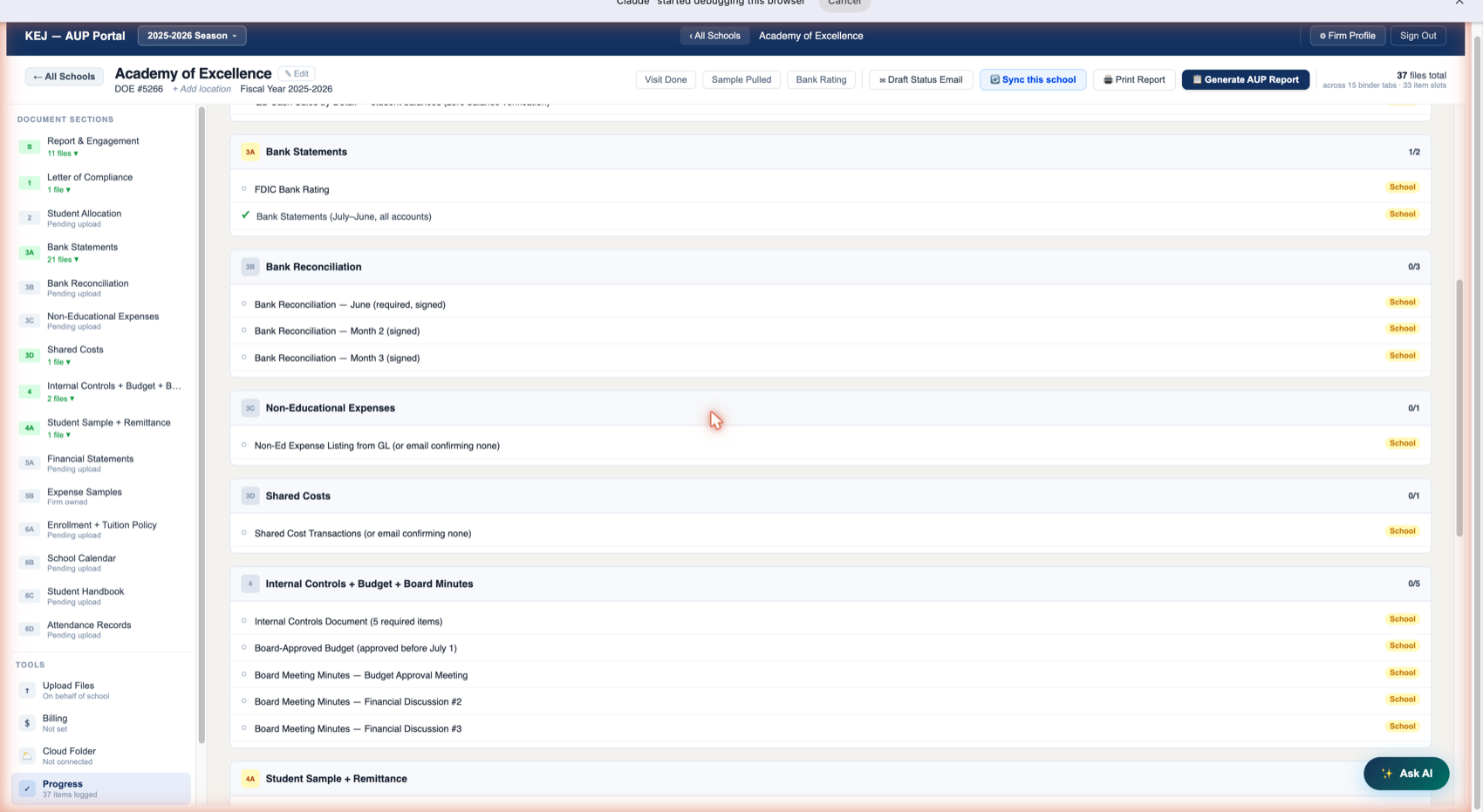Click the 6A Enrollment + Tuition Policy badge

29,529
